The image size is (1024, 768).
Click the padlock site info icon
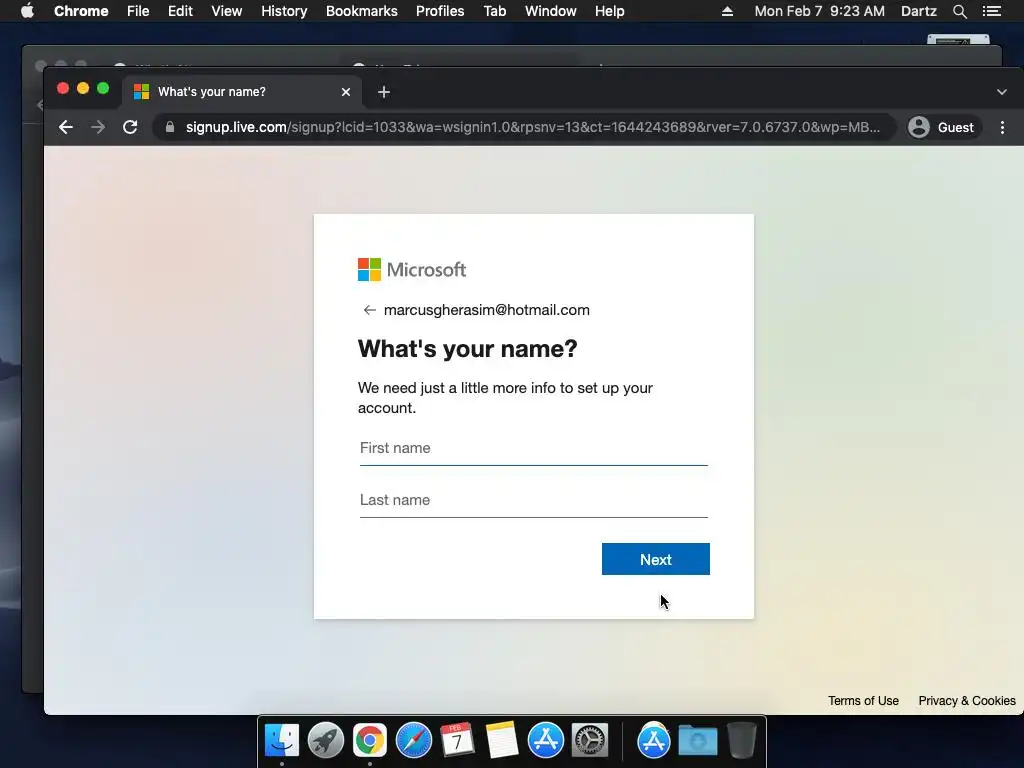coord(170,127)
